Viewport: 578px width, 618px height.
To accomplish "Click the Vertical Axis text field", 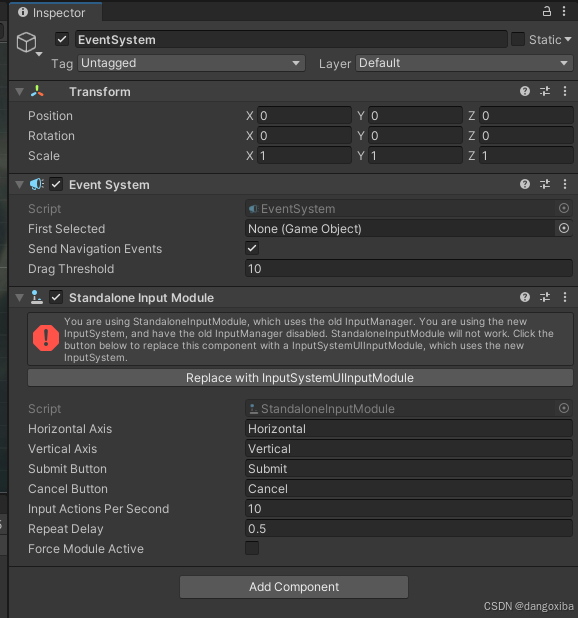I will coord(409,449).
